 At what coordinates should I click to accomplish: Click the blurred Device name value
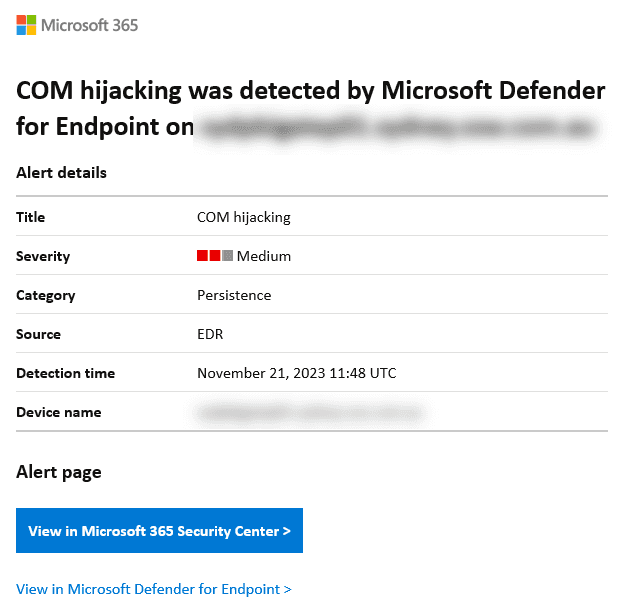310,412
